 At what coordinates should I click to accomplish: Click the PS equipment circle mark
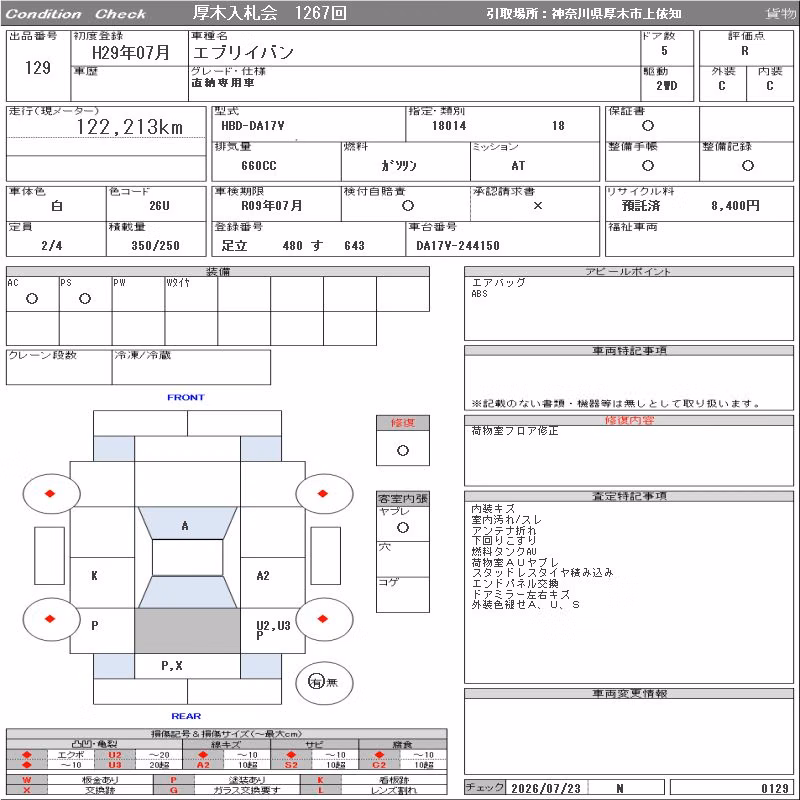tap(85, 298)
